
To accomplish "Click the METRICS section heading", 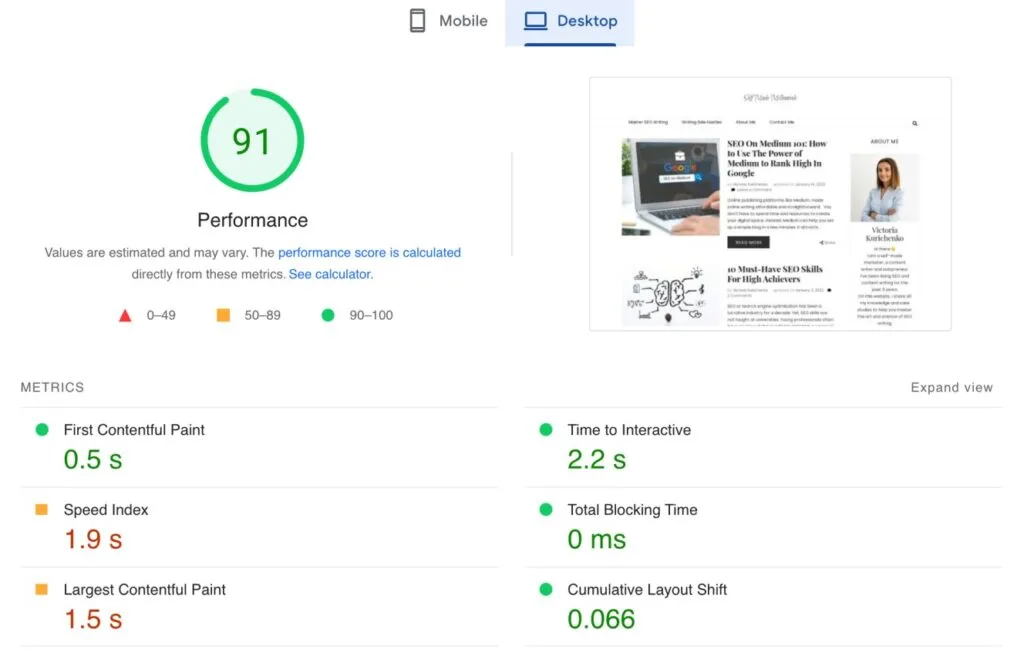I will [x=52, y=387].
